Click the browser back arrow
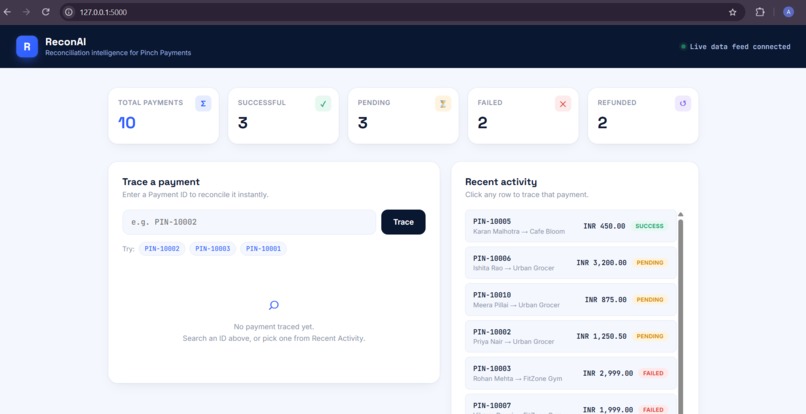This screenshot has width=806, height=414. (7, 12)
